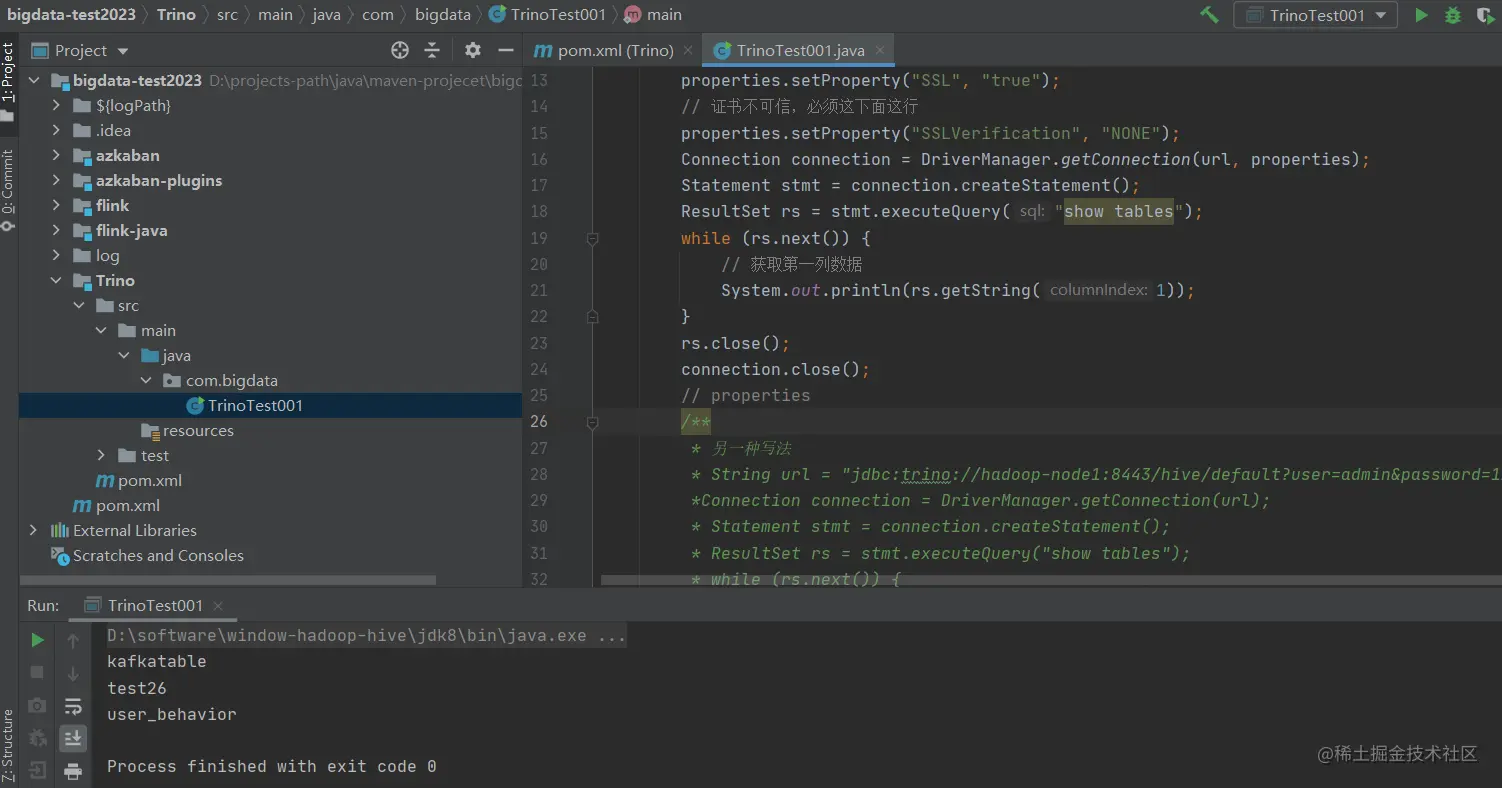
Task: Click the "show tables" SQL string in editor
Action: [x=1118, y=211]
